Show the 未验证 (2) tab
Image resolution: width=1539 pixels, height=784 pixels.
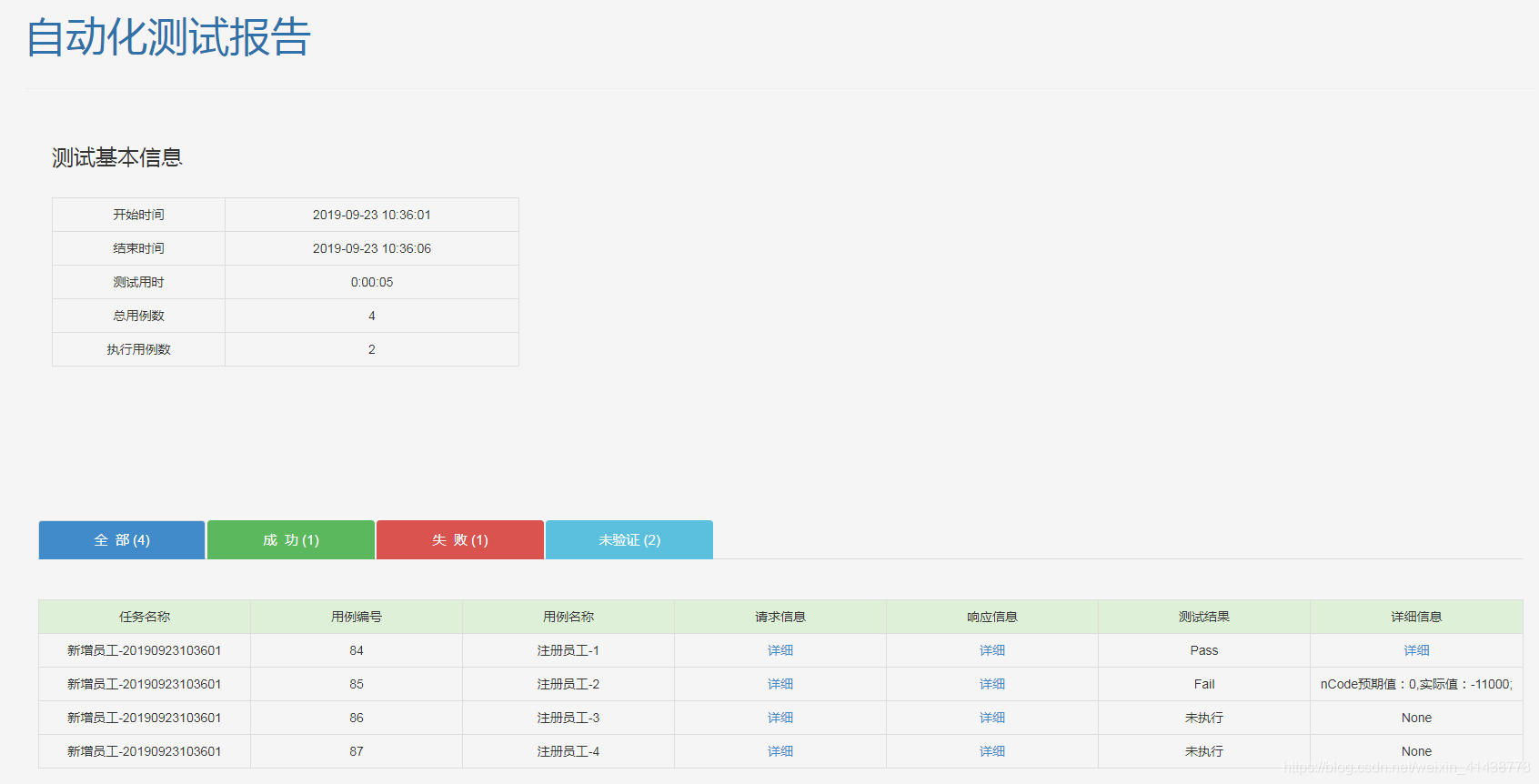(x=629, y=540)
